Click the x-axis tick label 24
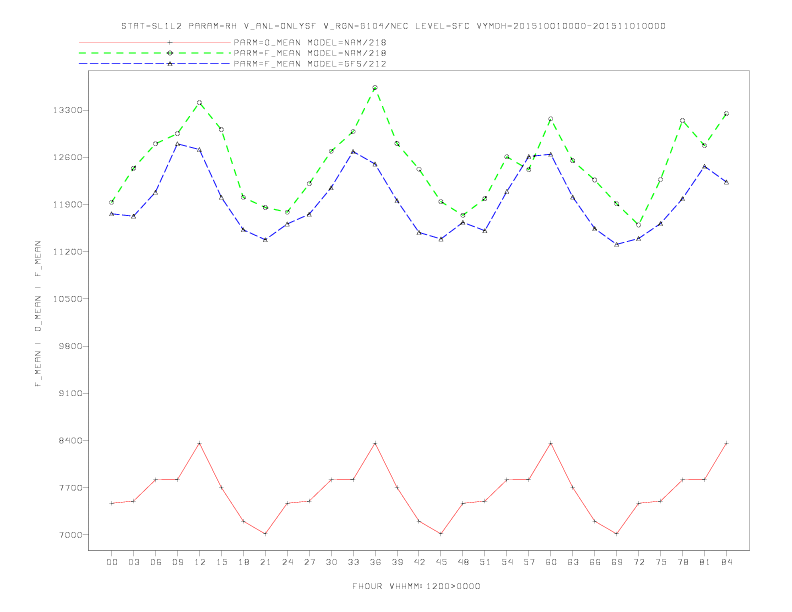792x612 pixels. click(287, 562)
